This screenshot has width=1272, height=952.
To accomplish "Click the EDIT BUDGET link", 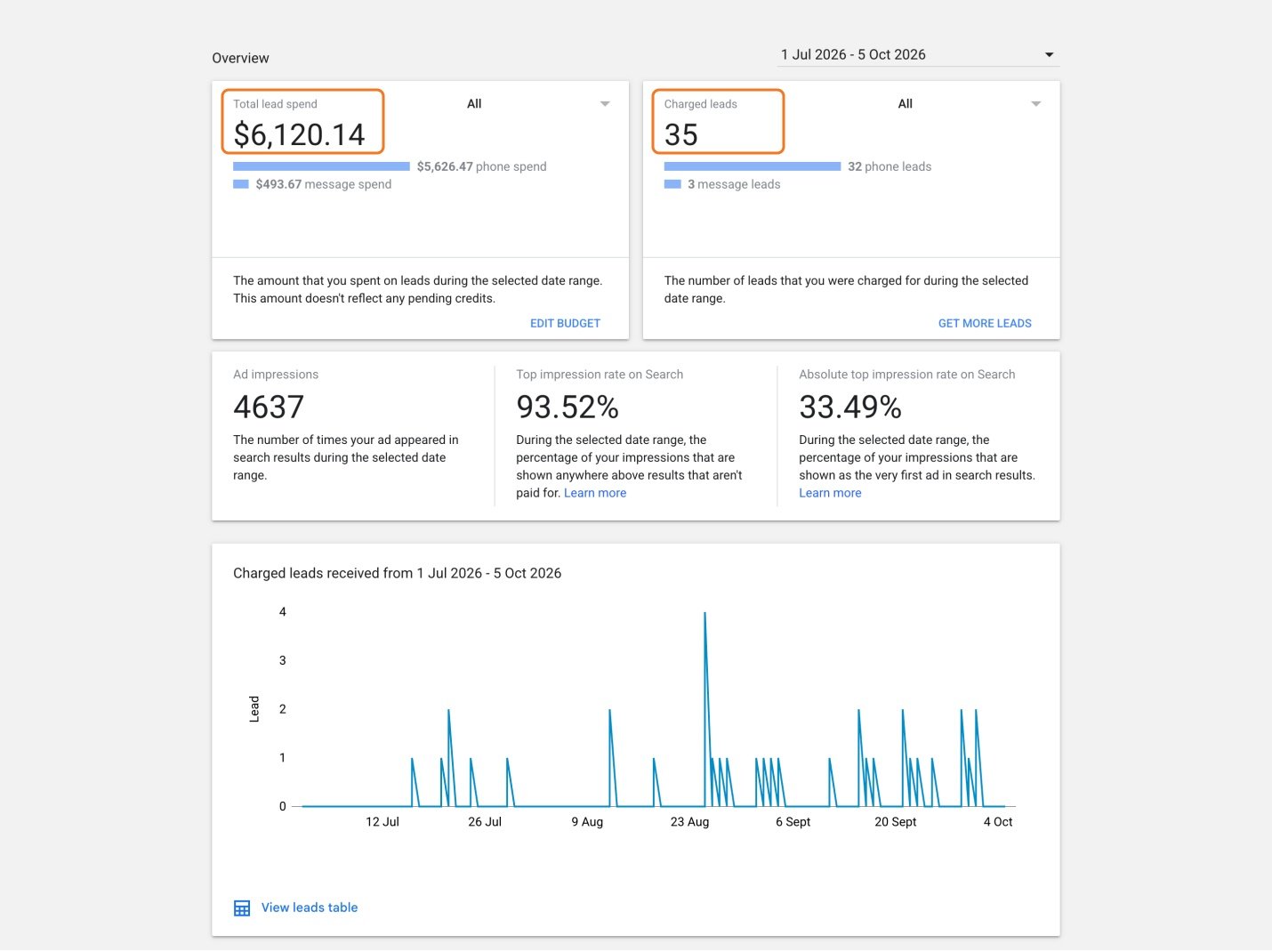I will pos(565,324).
